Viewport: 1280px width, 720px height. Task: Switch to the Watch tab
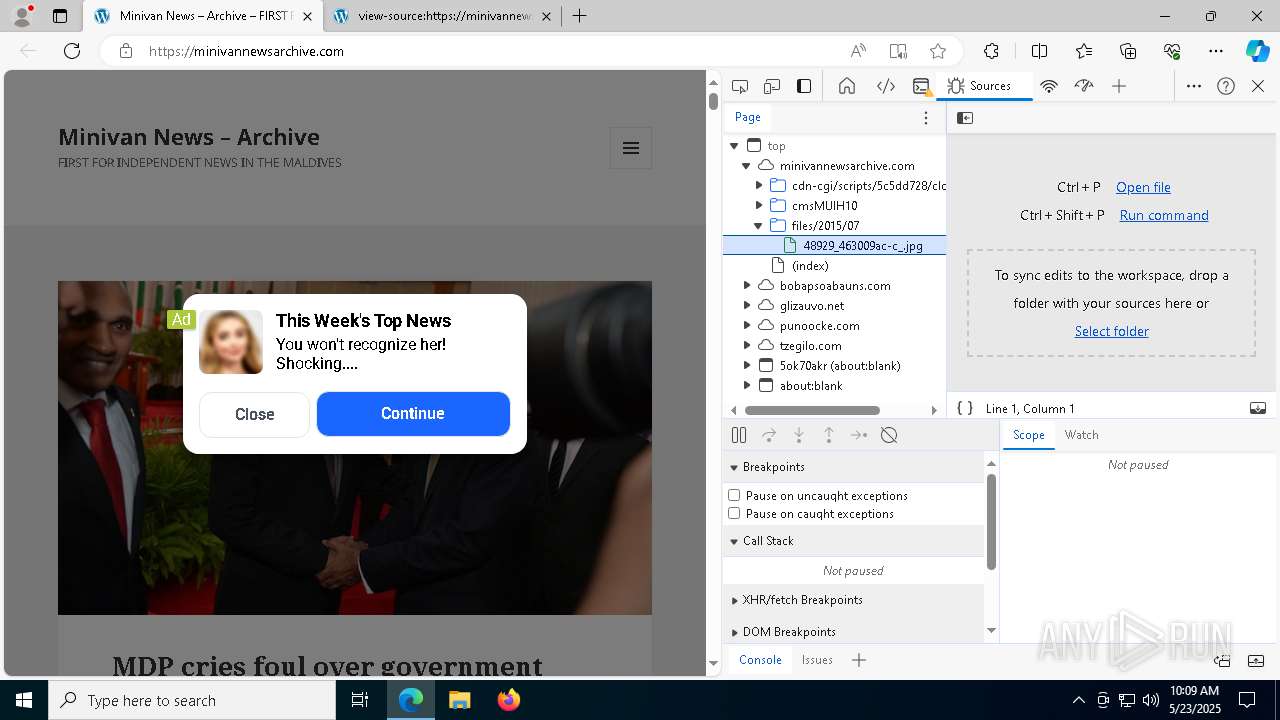point(1081,435)
